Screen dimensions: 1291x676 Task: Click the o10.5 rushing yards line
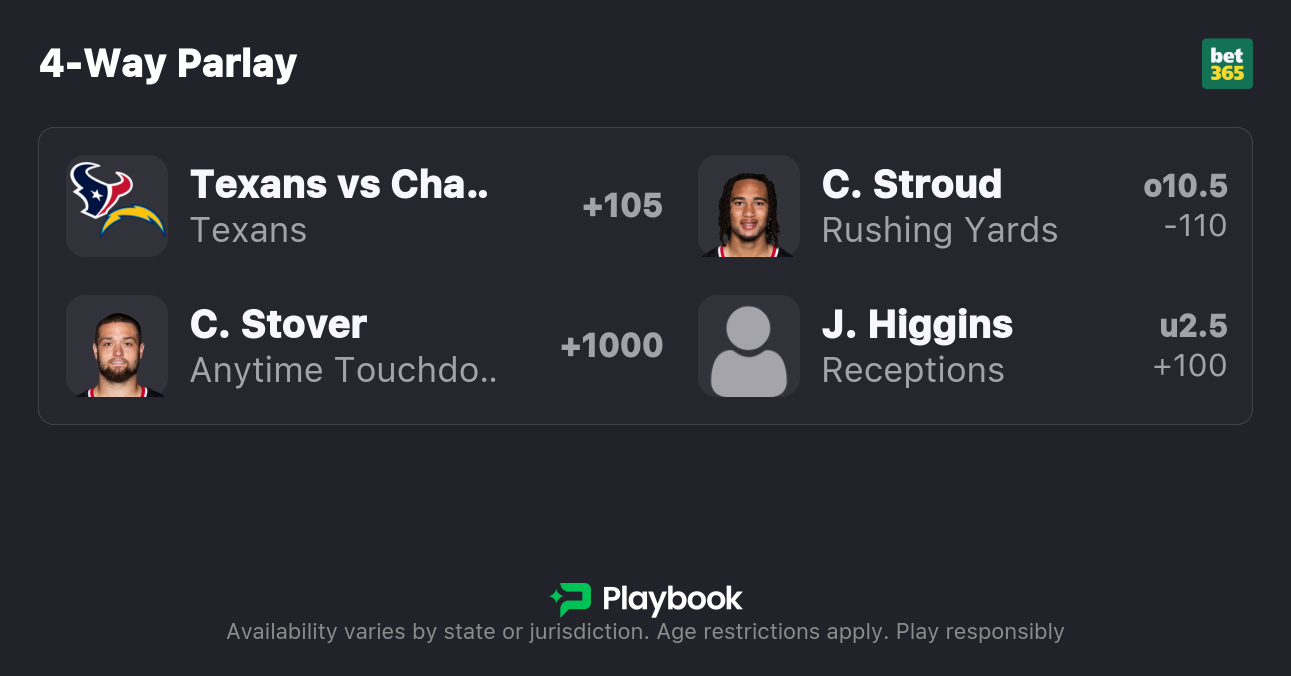pos(1185,186)
